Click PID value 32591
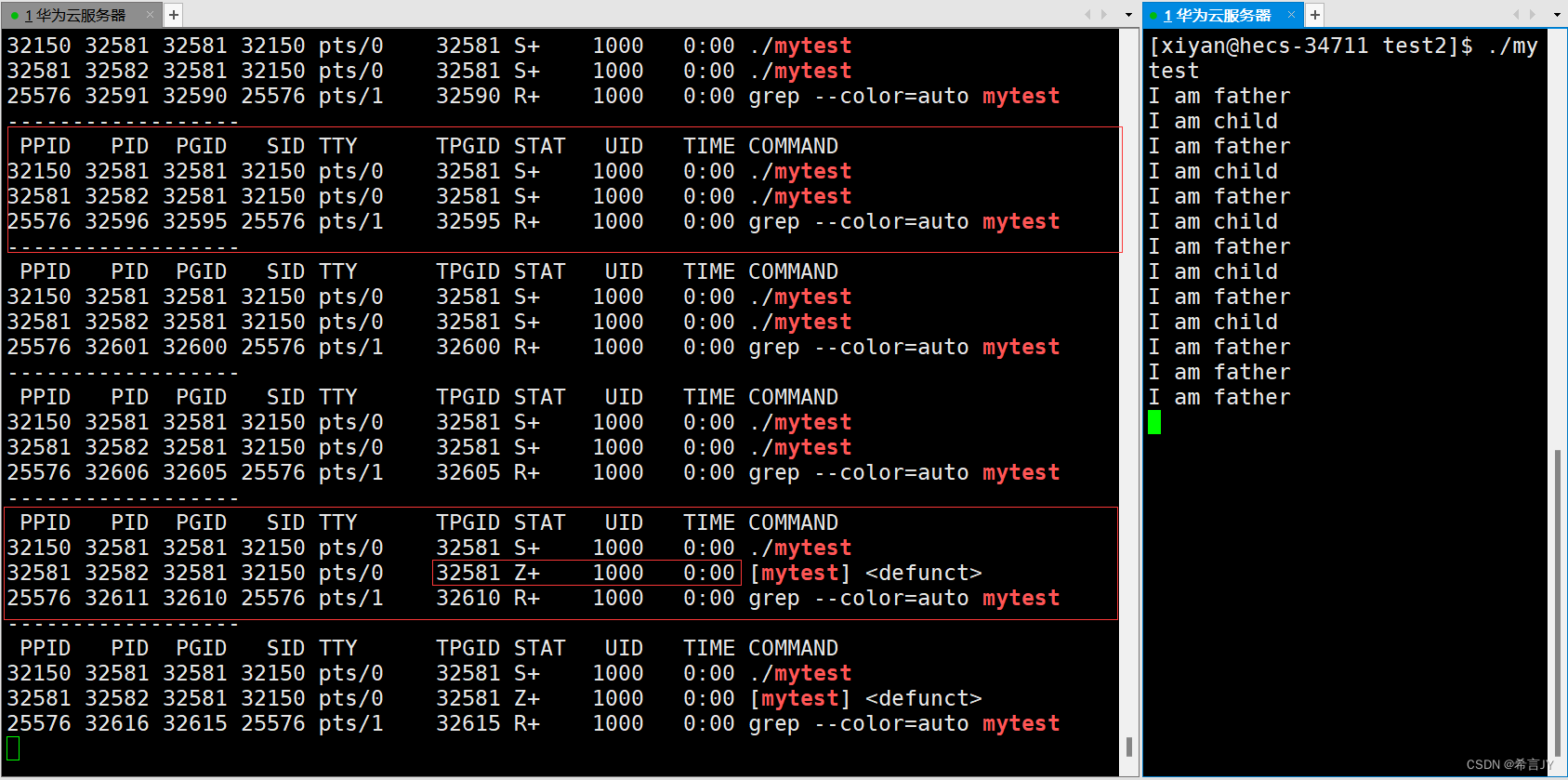Screen dimensions: 1568x780 click(117, 96)
